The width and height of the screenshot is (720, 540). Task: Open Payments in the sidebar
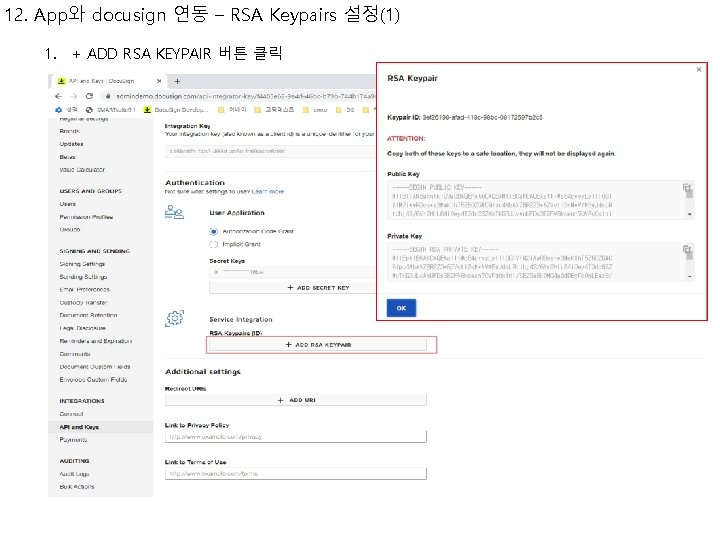pyautogui.click(x=73, y=440)
